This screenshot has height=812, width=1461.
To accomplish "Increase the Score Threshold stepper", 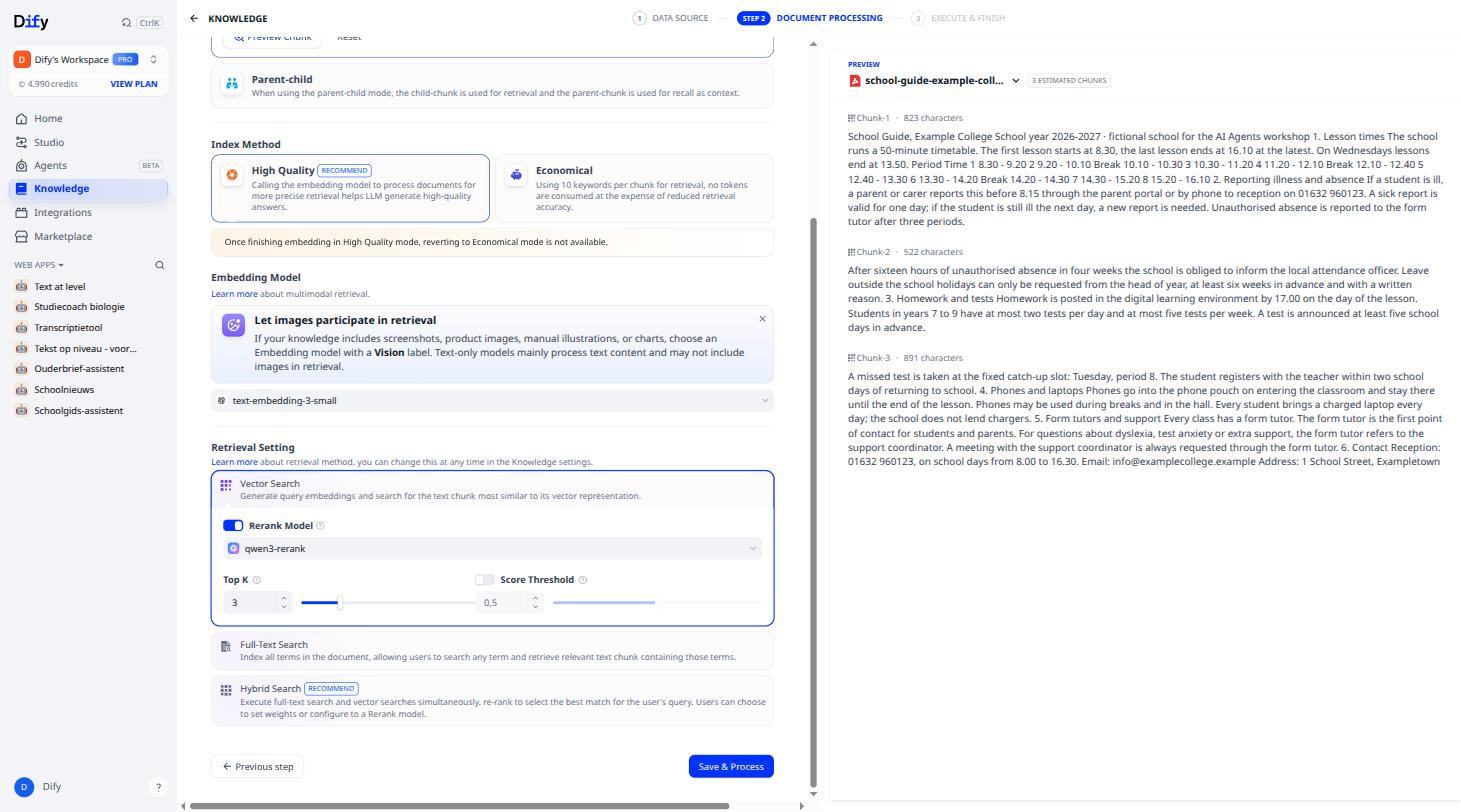I will (x=535, y=598).
